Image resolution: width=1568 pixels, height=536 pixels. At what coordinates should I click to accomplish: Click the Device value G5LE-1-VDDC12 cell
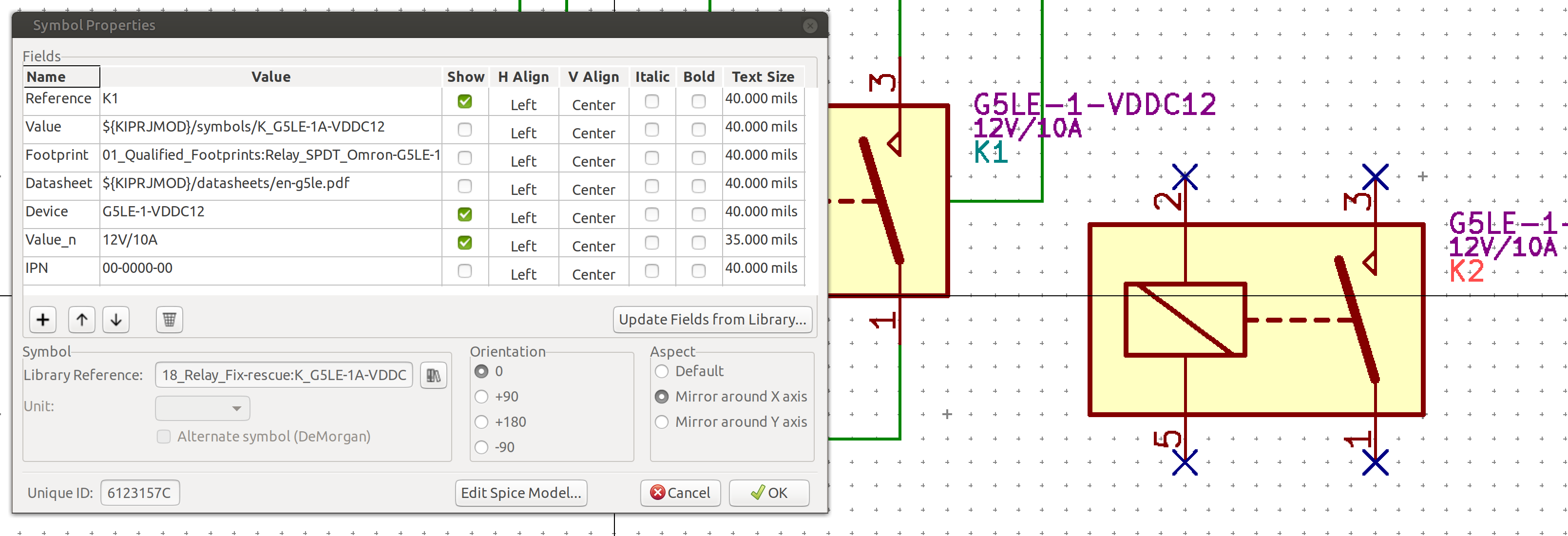pos(270,214)
